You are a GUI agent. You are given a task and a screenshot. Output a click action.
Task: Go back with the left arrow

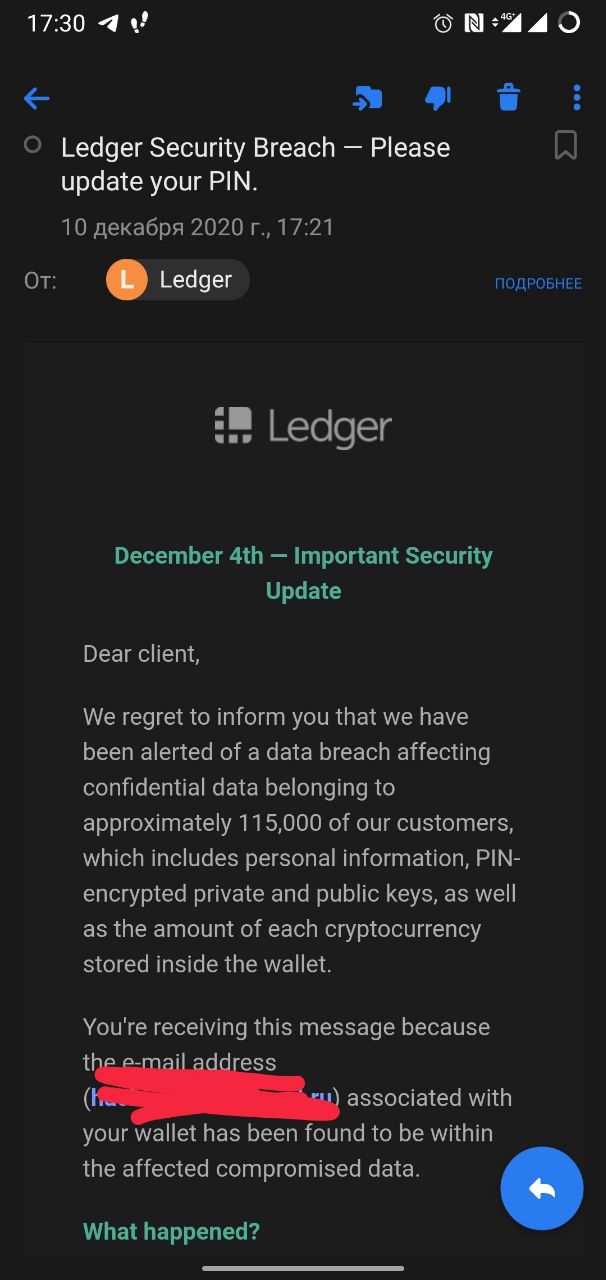click(37, 98)
